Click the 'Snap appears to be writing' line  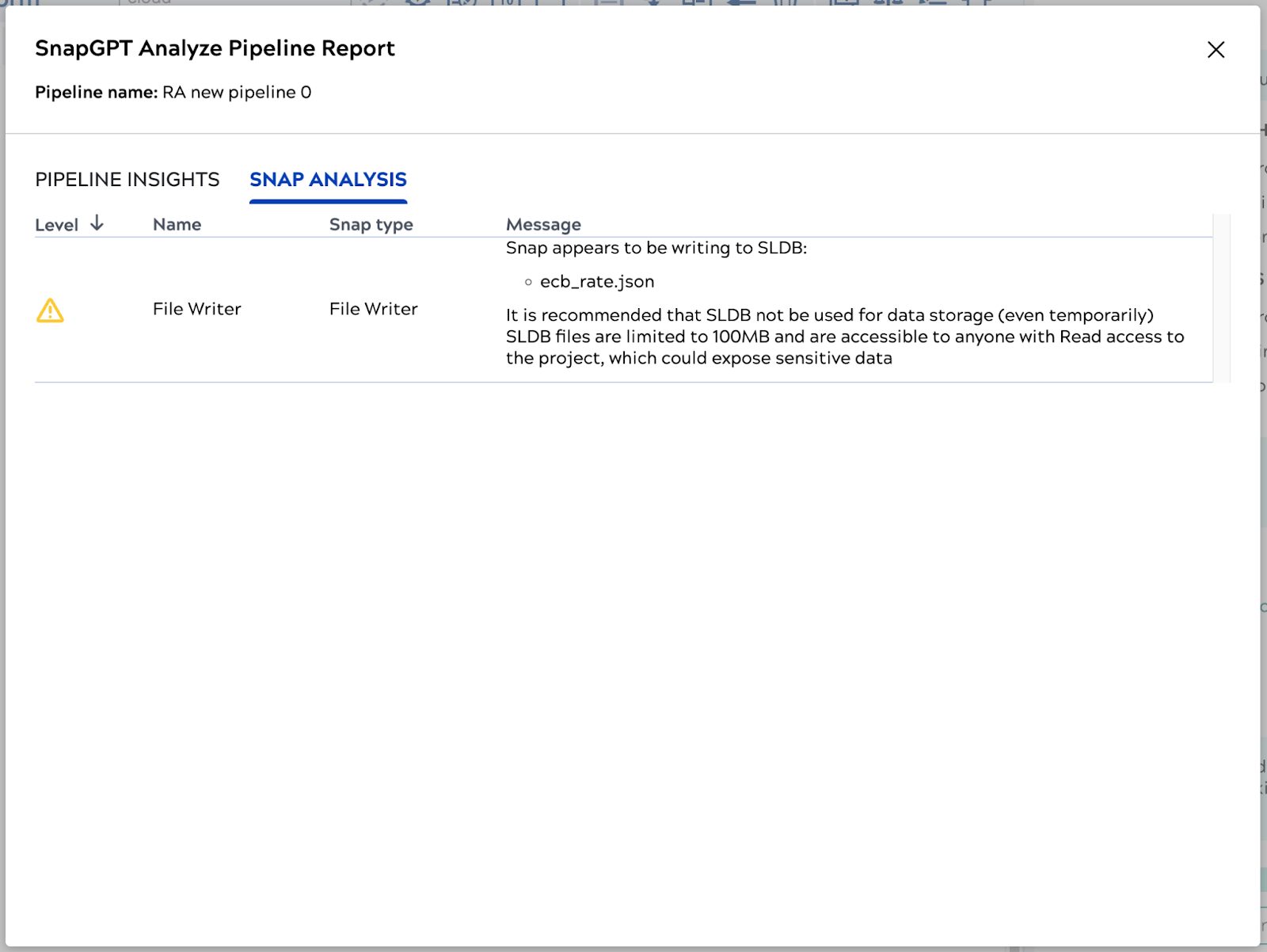[656, 248]
